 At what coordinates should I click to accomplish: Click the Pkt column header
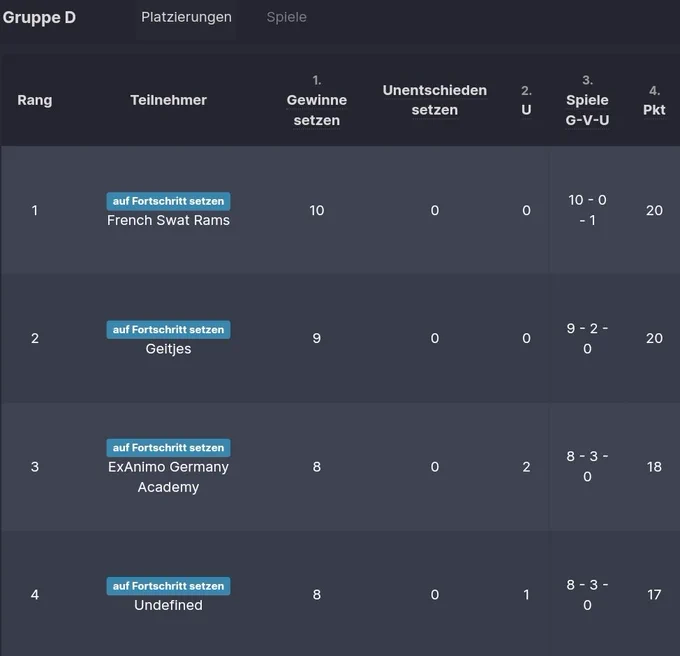(654, 110)
